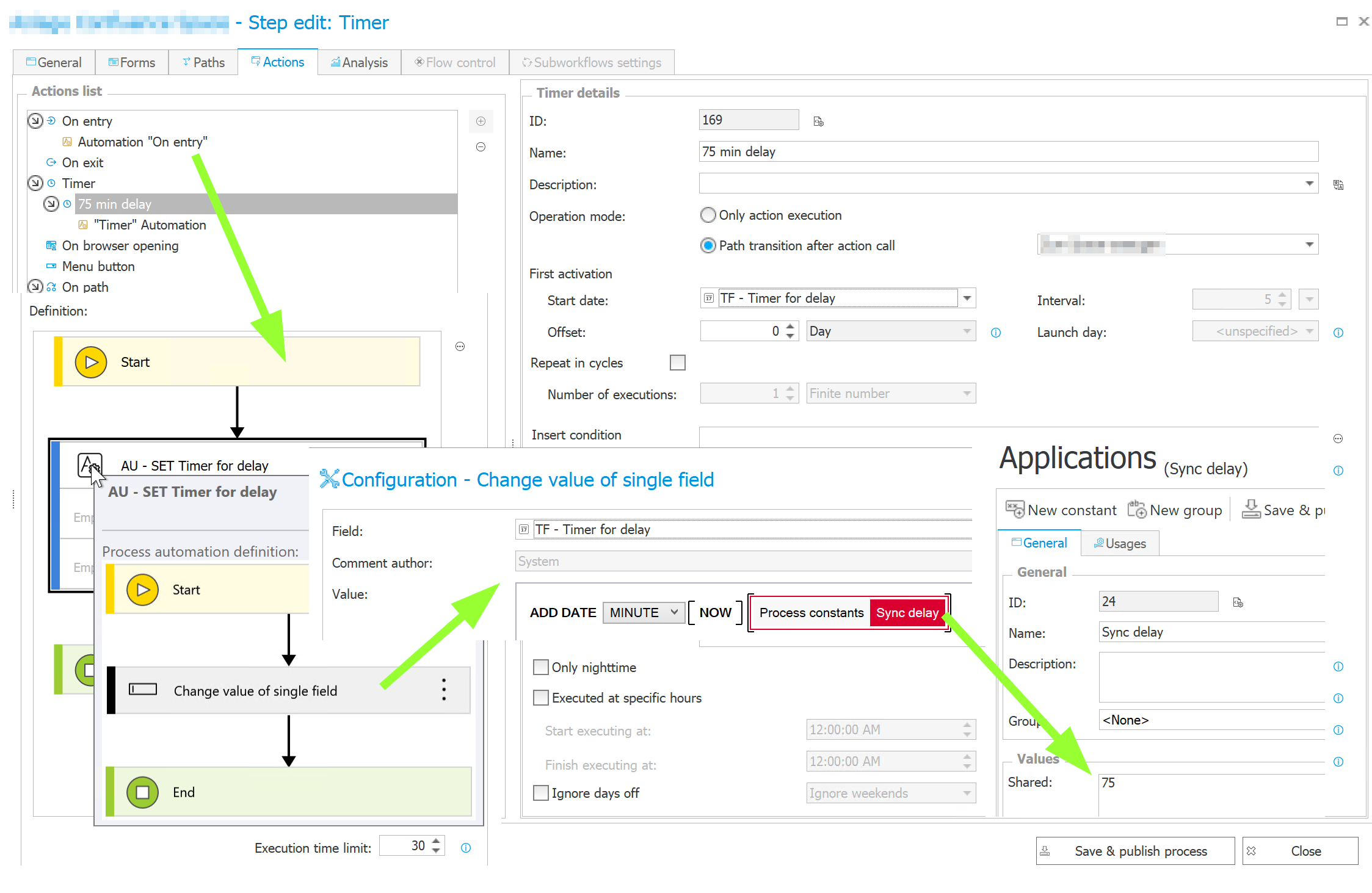Enable the Repeat in cycles checkbox
Image resolution: width=1372 pixels, height=893 pixels.
coord(677,363)
